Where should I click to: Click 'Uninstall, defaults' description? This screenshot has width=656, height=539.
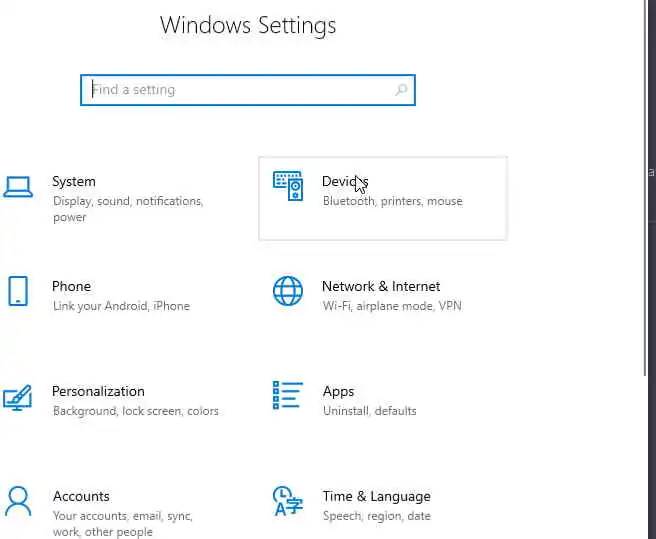369,411
